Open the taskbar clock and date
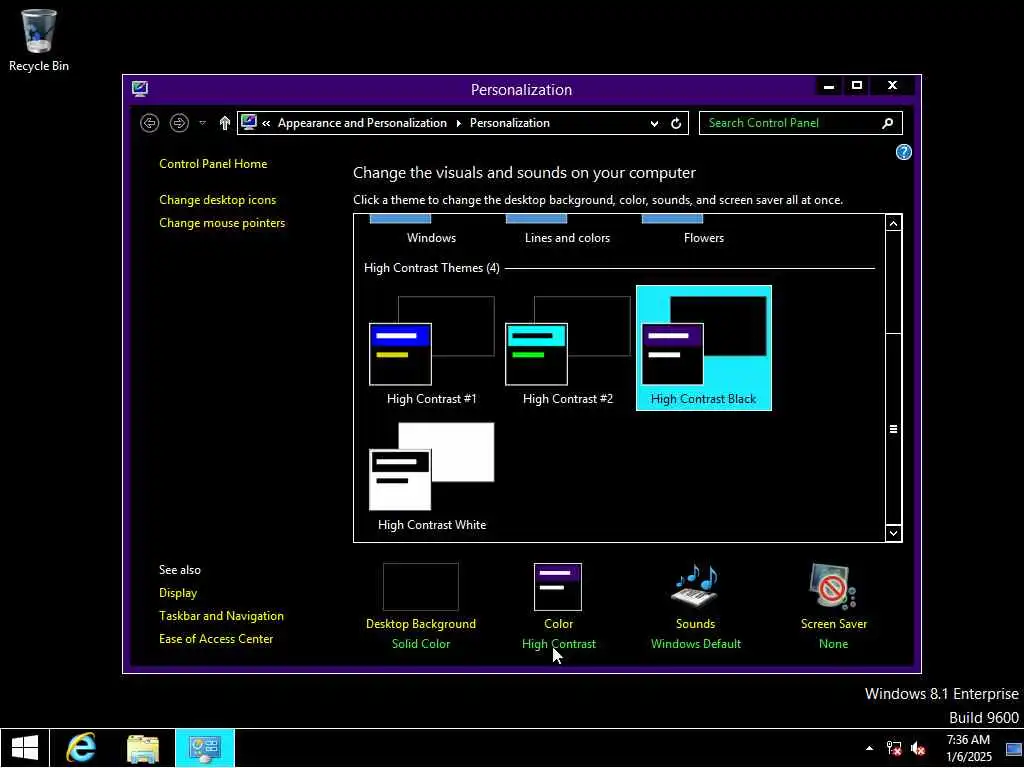 click(968, 748)
